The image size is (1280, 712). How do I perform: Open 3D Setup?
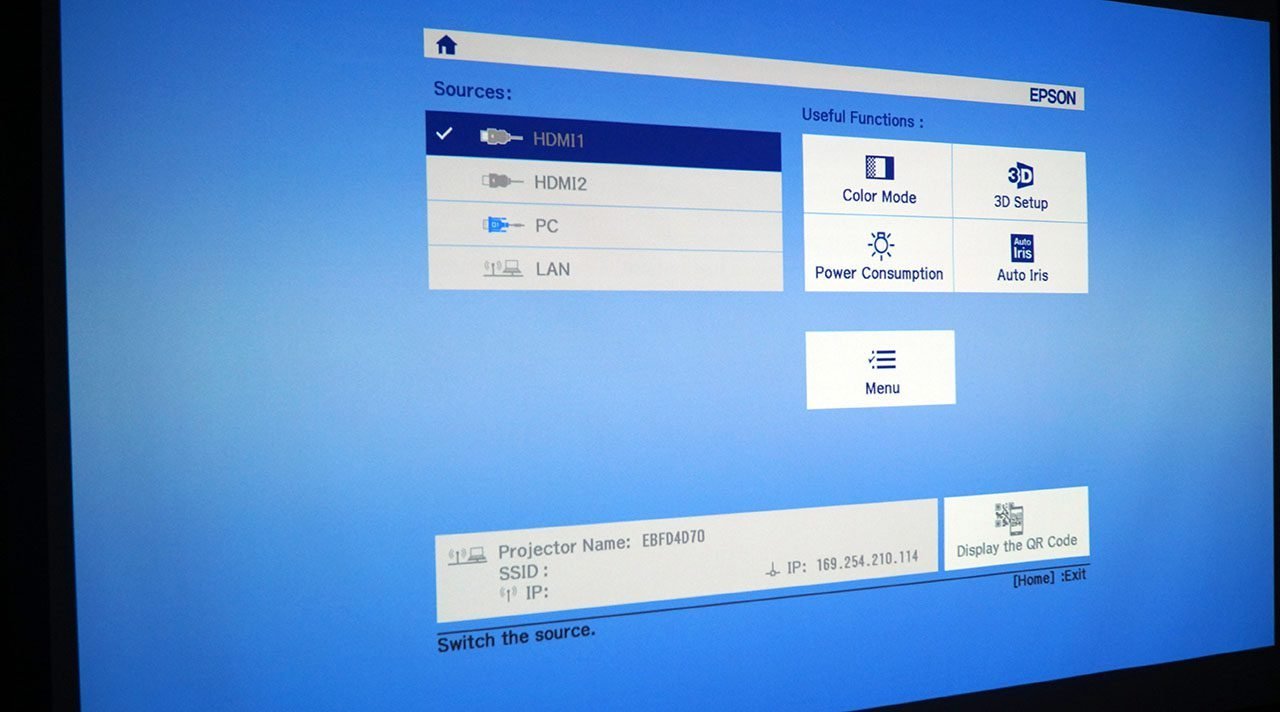click(1020, 185)
